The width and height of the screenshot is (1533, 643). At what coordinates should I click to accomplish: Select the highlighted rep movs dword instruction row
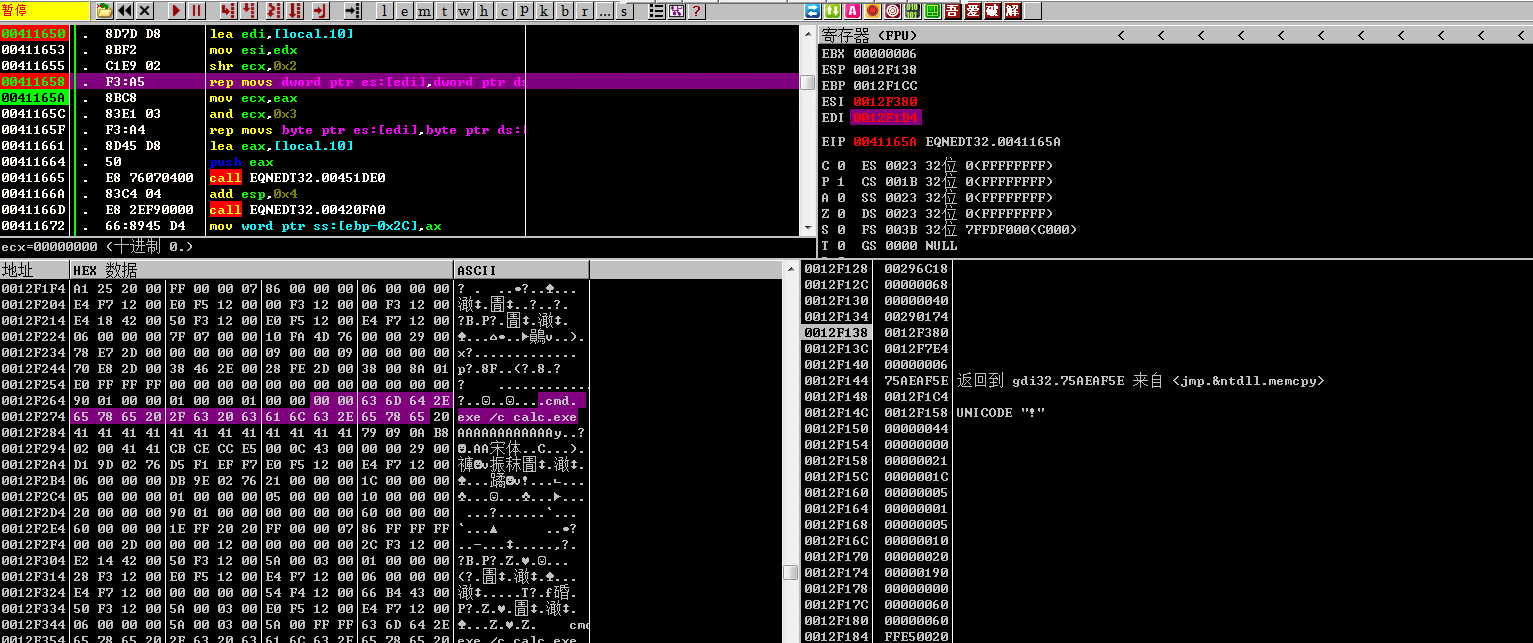coord(400,82)
